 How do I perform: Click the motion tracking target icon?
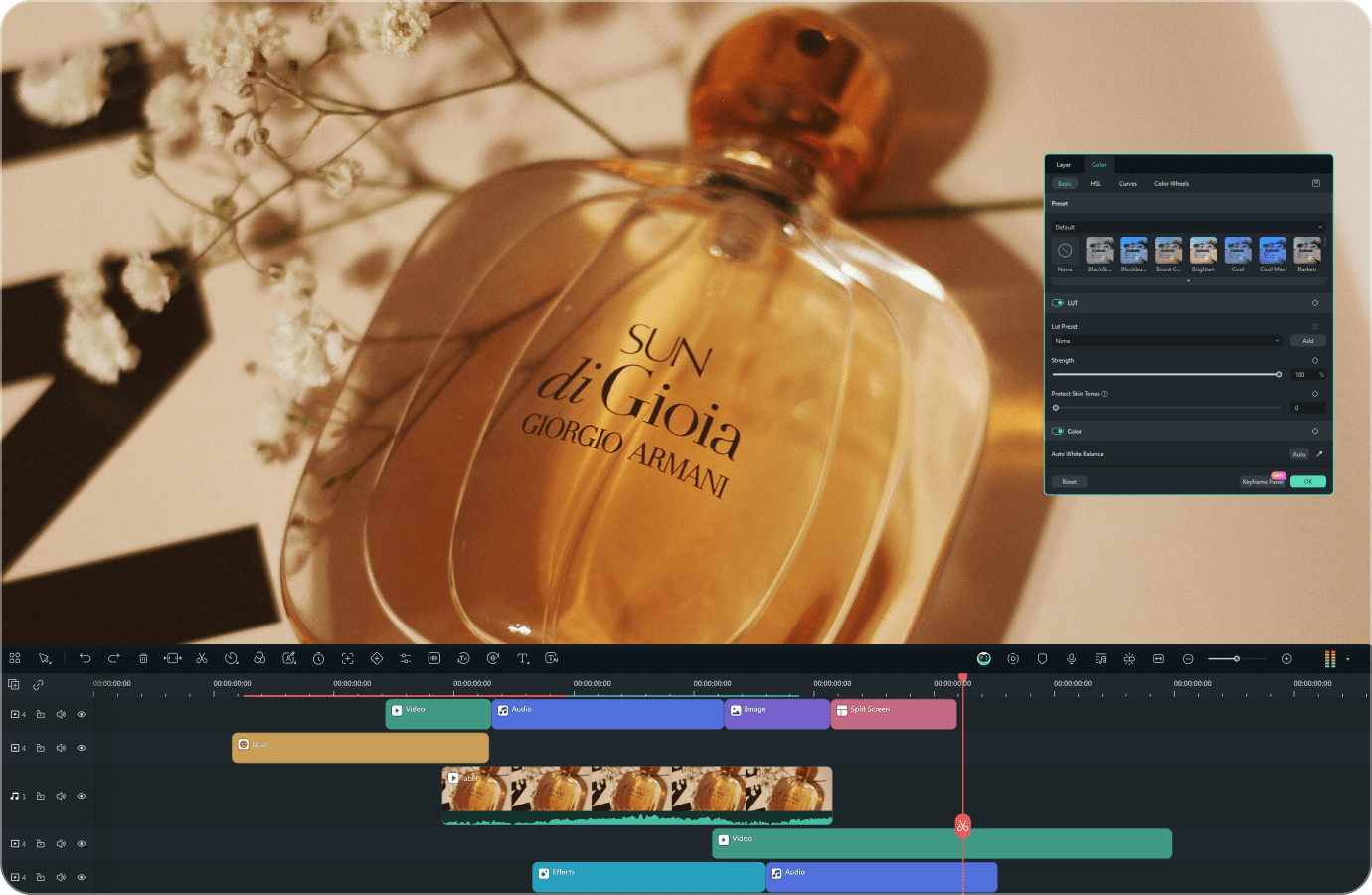click(347, 658)
